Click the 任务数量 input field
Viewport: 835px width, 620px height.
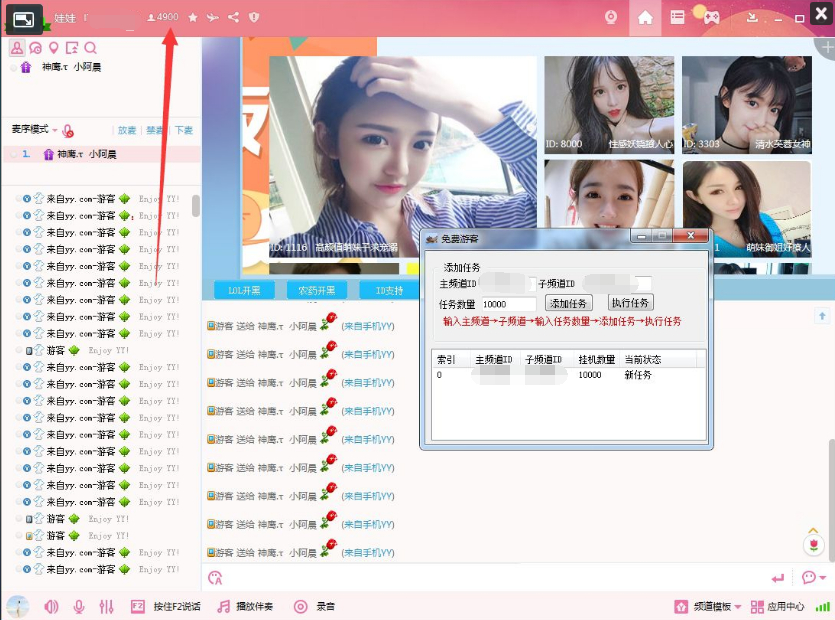click(509, 304)
